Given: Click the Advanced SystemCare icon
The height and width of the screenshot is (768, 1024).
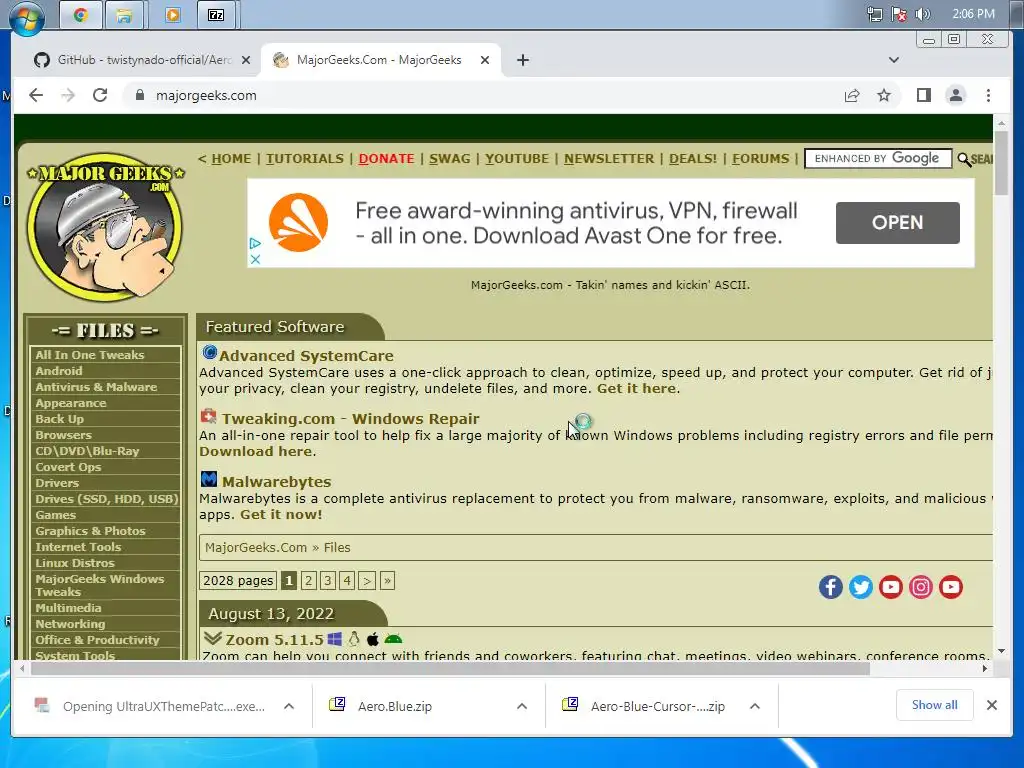Looking at the screenshot, I should (x=210, y=353).
